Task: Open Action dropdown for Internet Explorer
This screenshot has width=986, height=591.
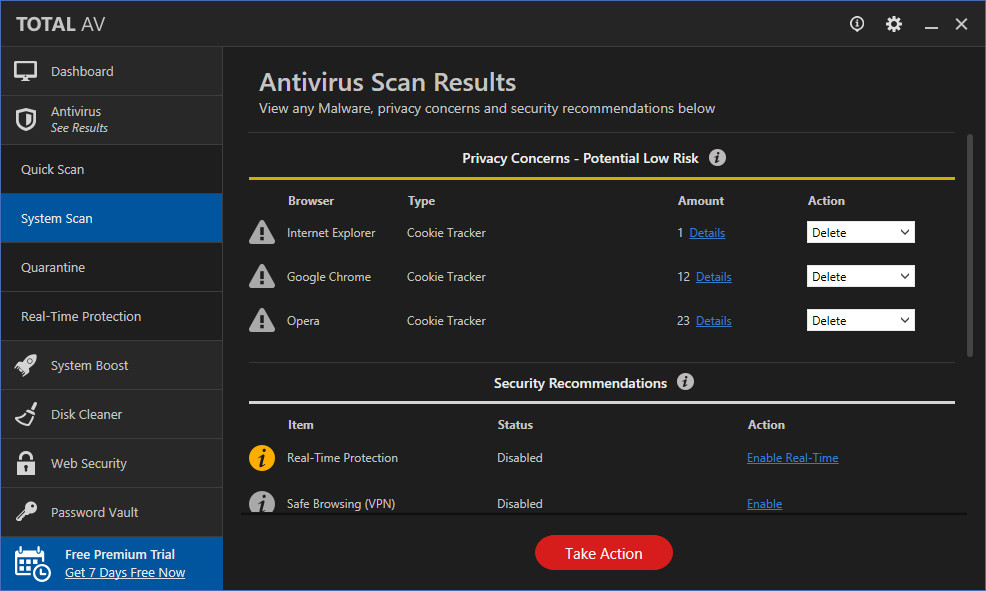Action: [x=860, y=233]
